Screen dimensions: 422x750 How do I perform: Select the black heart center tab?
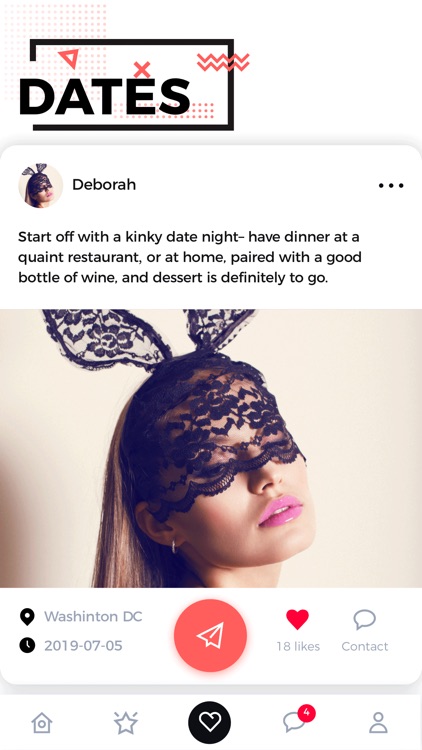[210, 722]
